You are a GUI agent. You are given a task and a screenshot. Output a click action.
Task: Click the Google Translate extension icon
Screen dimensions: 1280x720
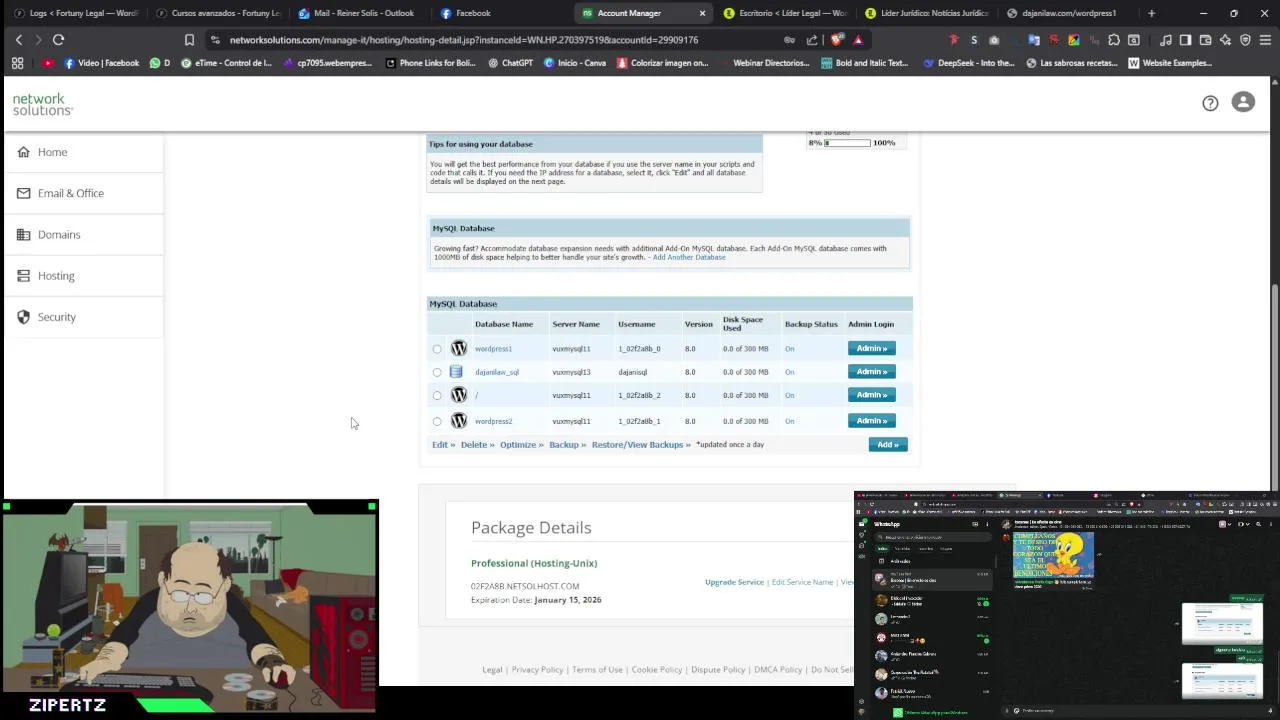[1034, 40]
